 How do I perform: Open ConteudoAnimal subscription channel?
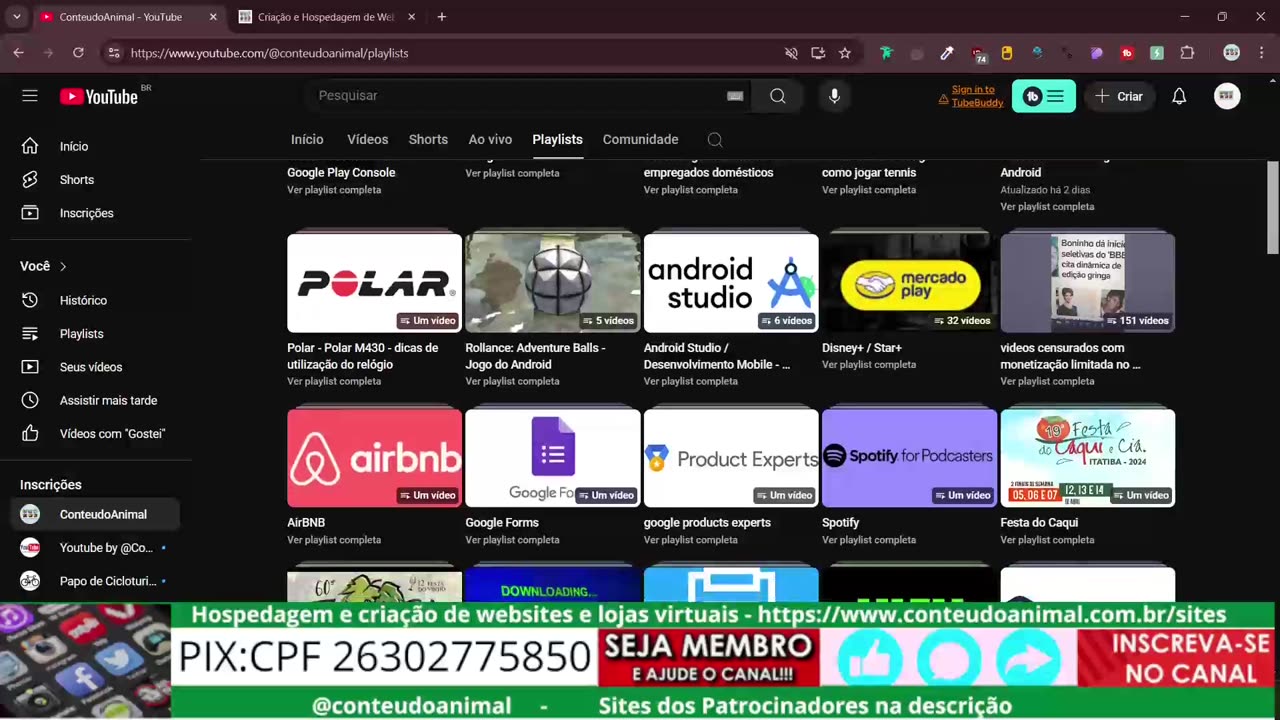point(96,514)
